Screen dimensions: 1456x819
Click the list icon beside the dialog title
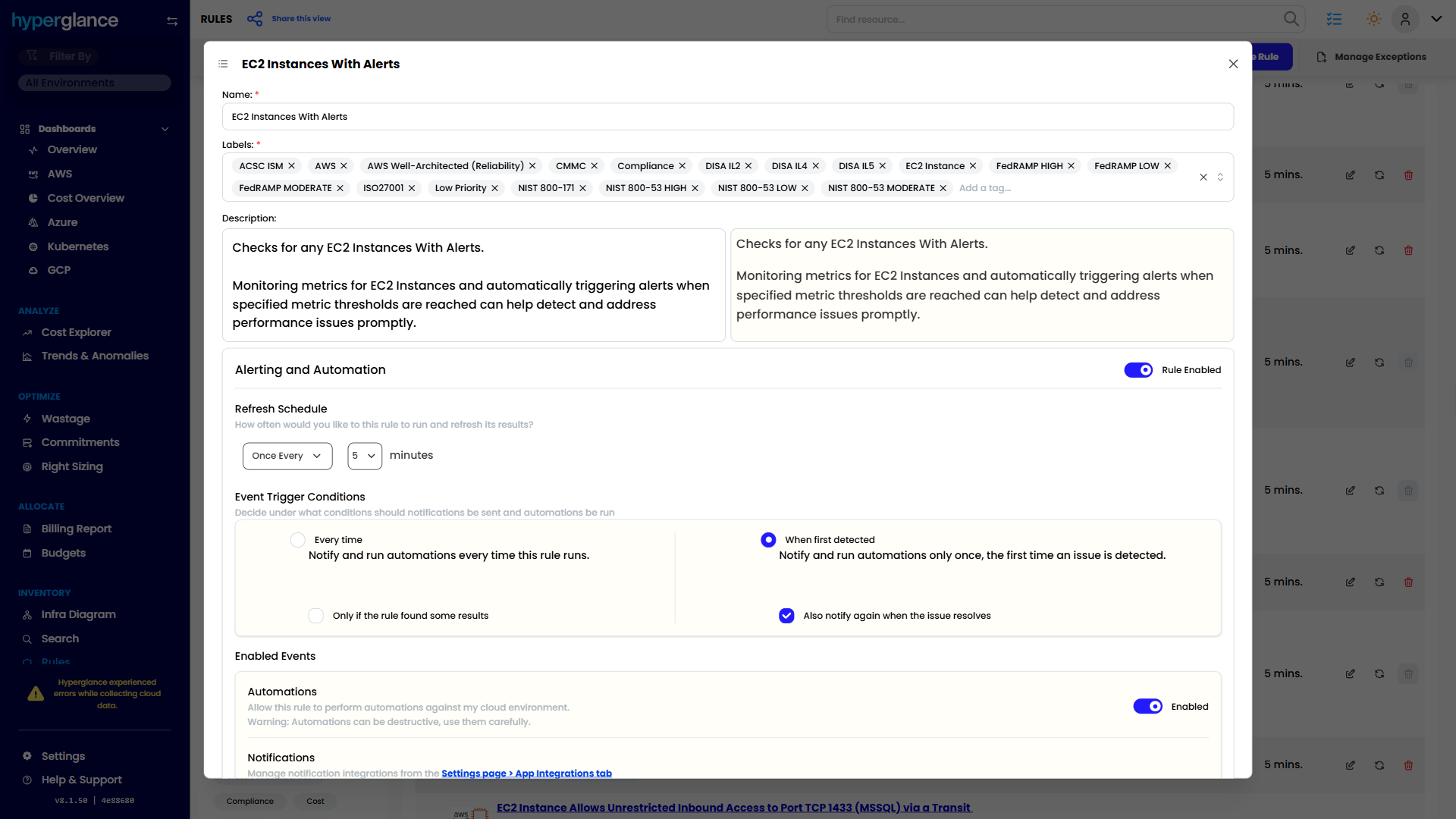(x=223, y=64)
